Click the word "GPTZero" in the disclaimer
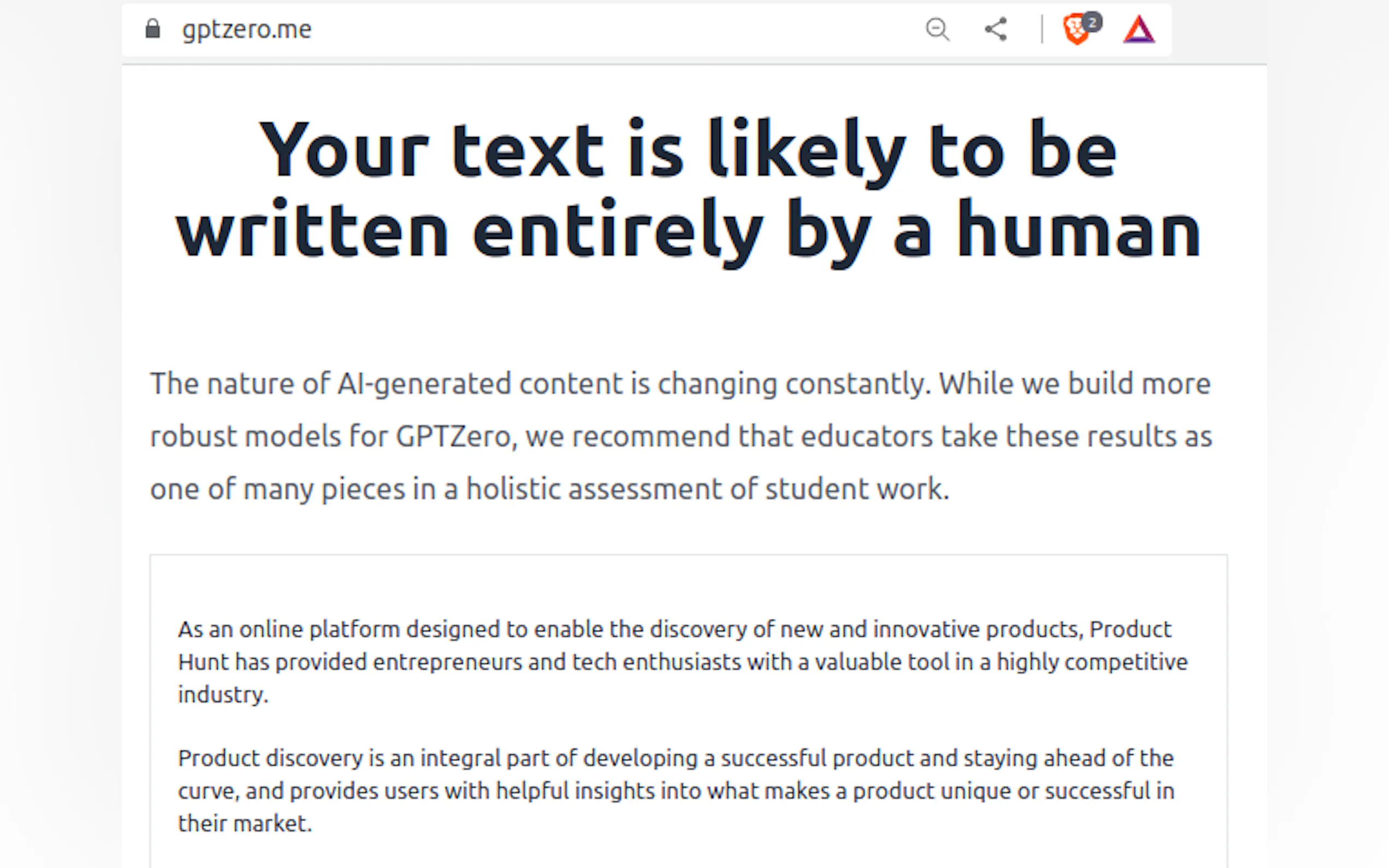The image size is (1389, 868). (x=452, y=436)
